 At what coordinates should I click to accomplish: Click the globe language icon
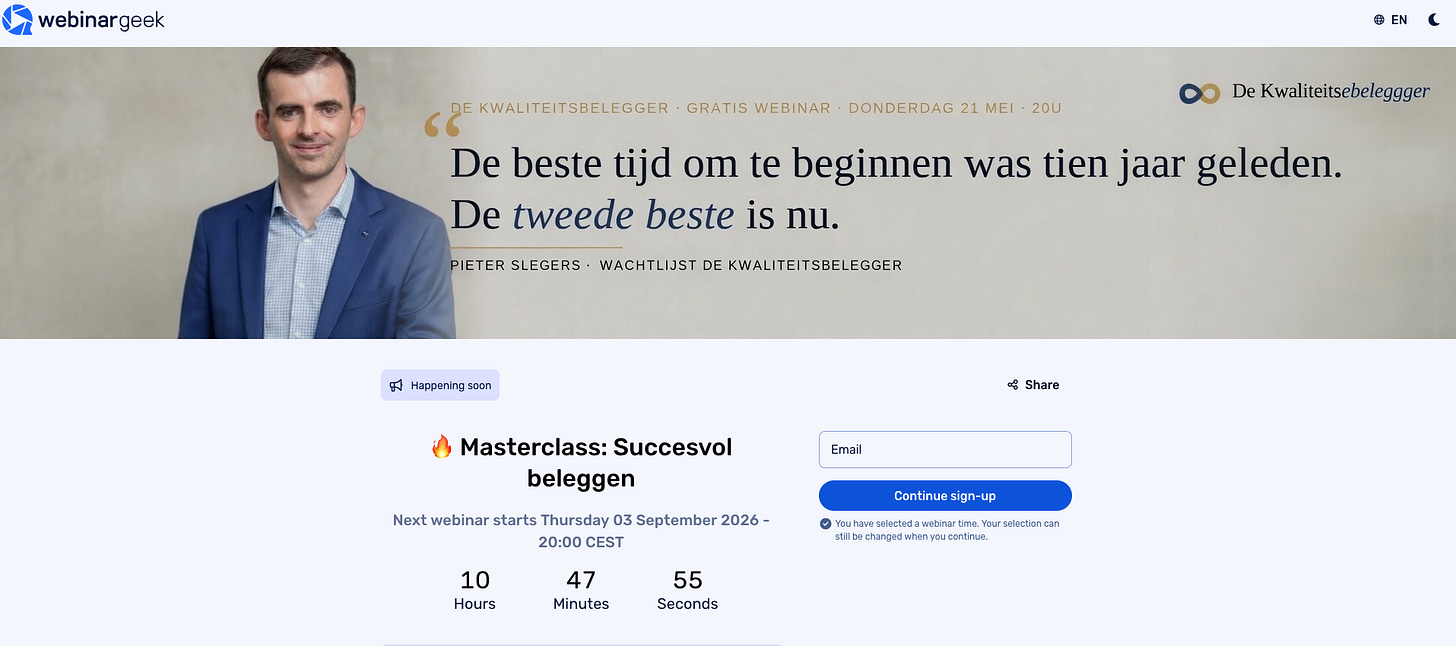tap(1379, 20)
